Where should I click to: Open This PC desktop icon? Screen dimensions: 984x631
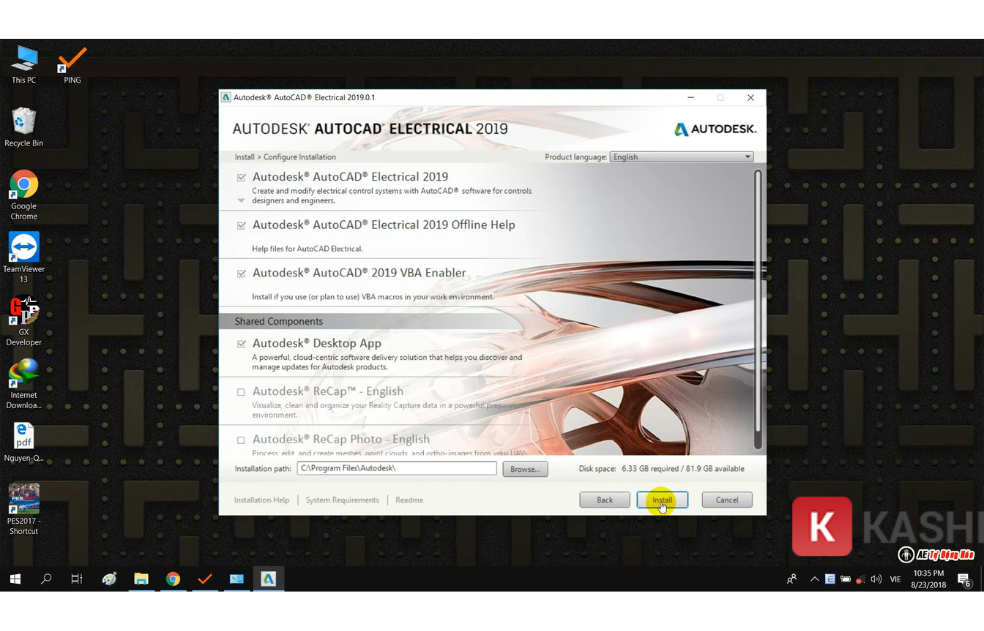pos(24,64)
